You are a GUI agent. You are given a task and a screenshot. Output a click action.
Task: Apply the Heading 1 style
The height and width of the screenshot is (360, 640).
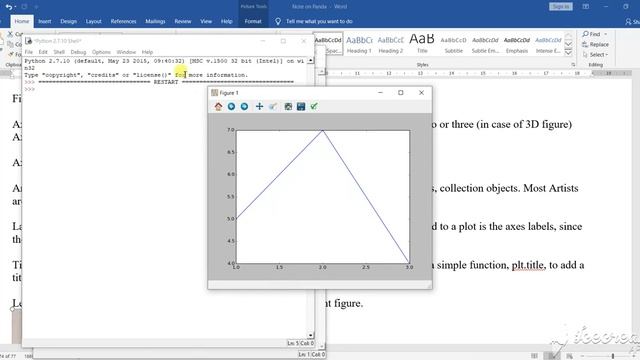[x=359, y=44]
